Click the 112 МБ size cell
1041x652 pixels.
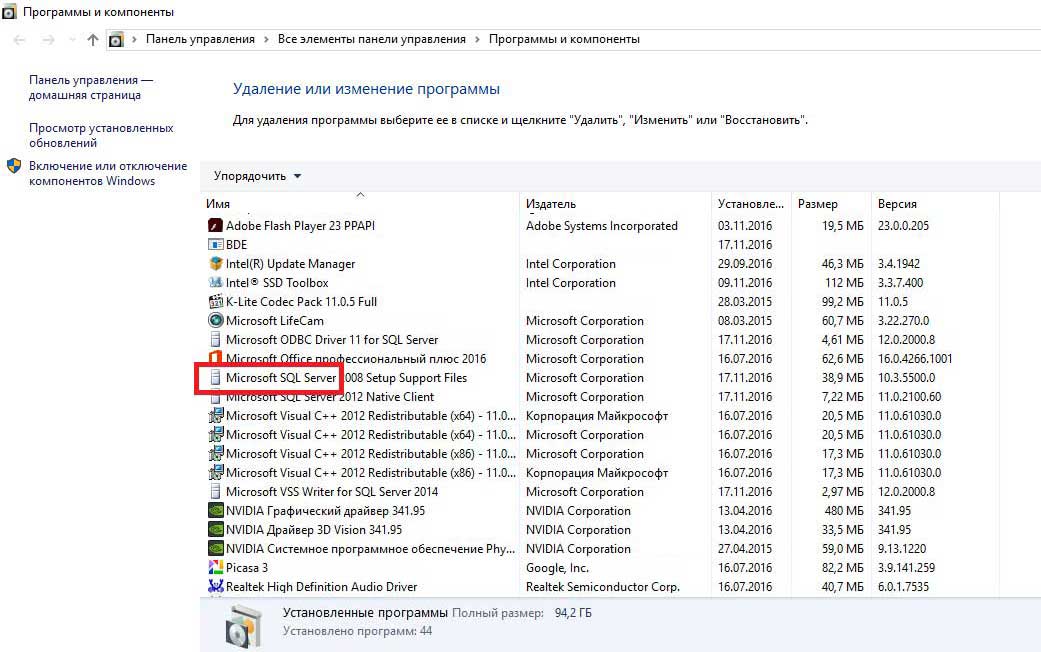pyautogui.click(x=844, y=283)
